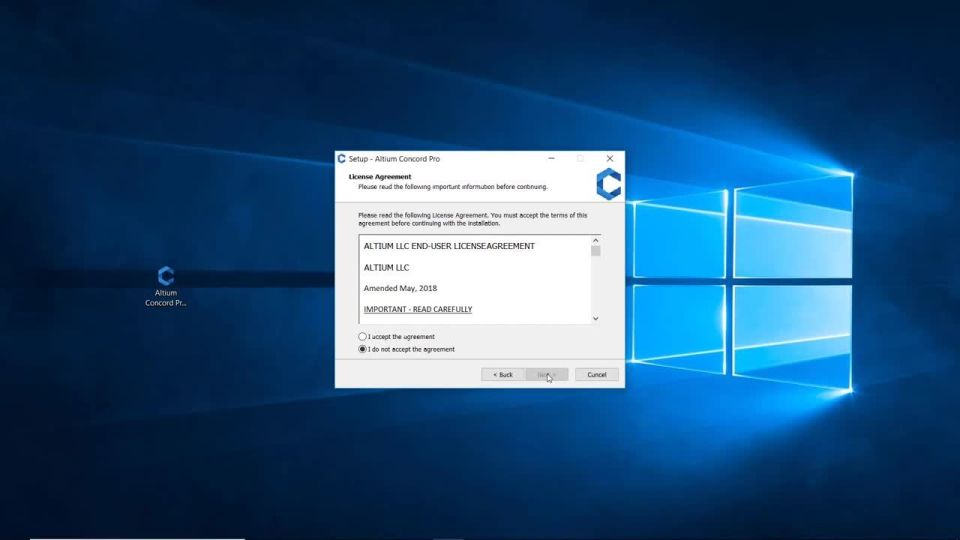Open the Altium Concord Pro desktop shortcut
This screenshot has width=960, height=540.
click(x=165, y=286)
